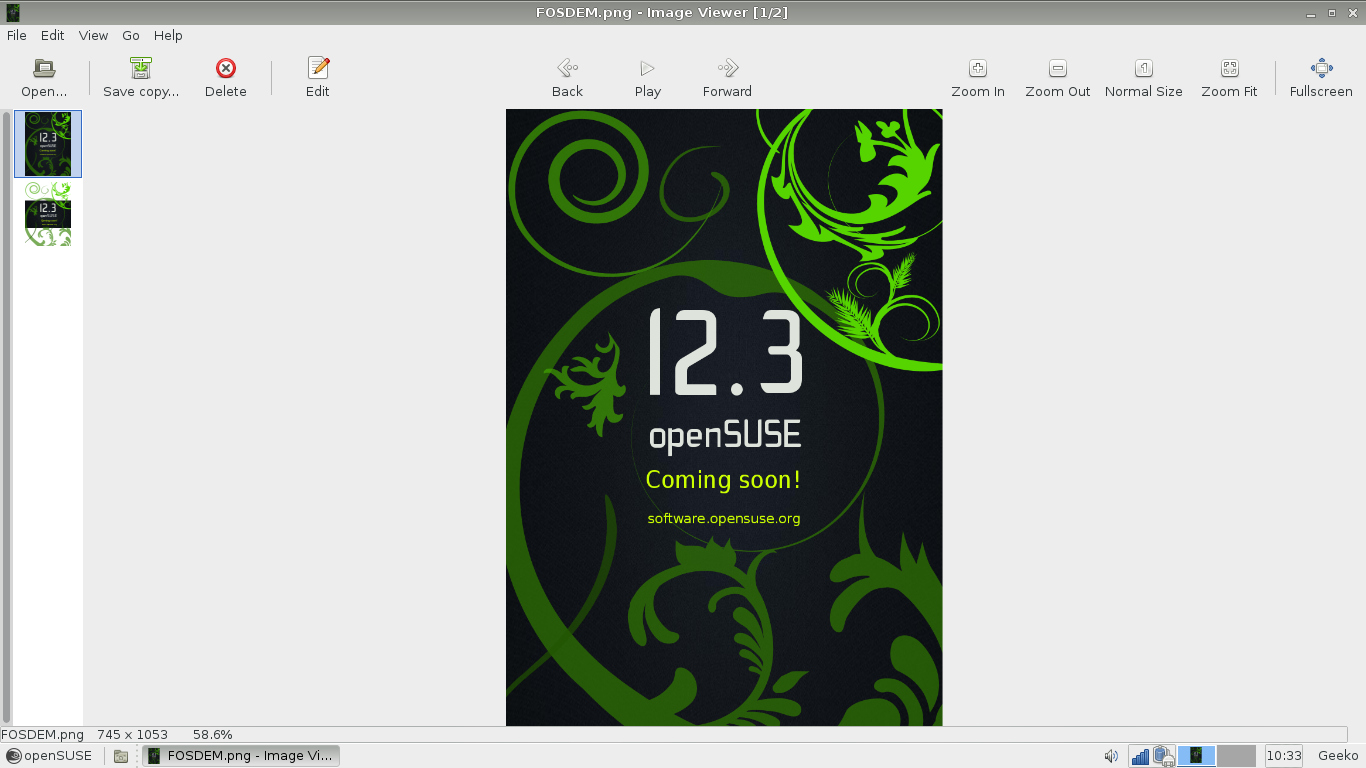Switch to the second gray workspace
This screenshot has width=1366, height=768.
point(1236,756)
